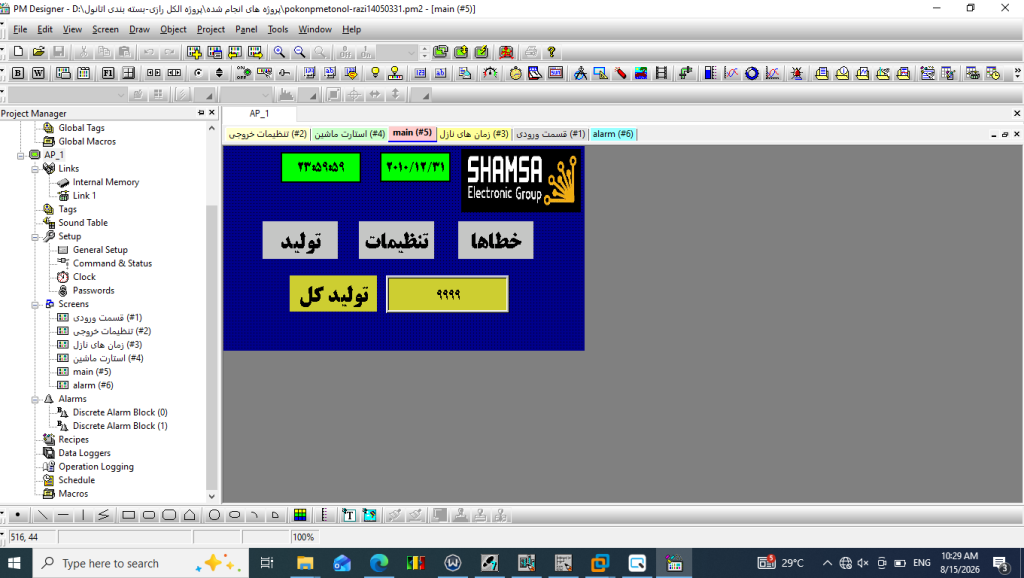Open File Explorer from the taskbar
Screen dimensions: 1024x578
(305, 563)
